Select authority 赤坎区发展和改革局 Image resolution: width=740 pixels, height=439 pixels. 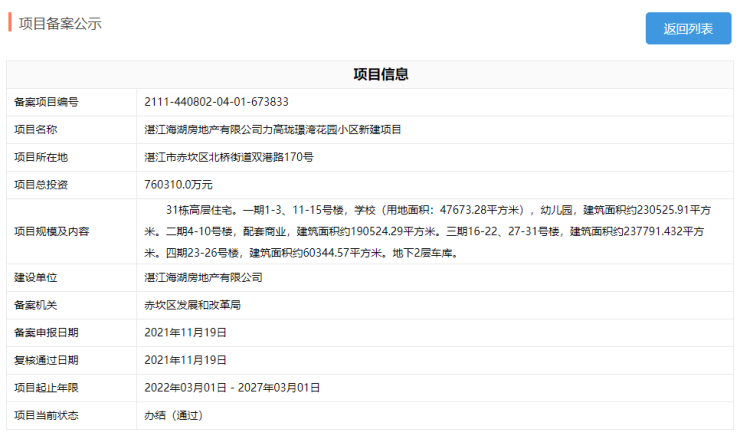(193, 305)
